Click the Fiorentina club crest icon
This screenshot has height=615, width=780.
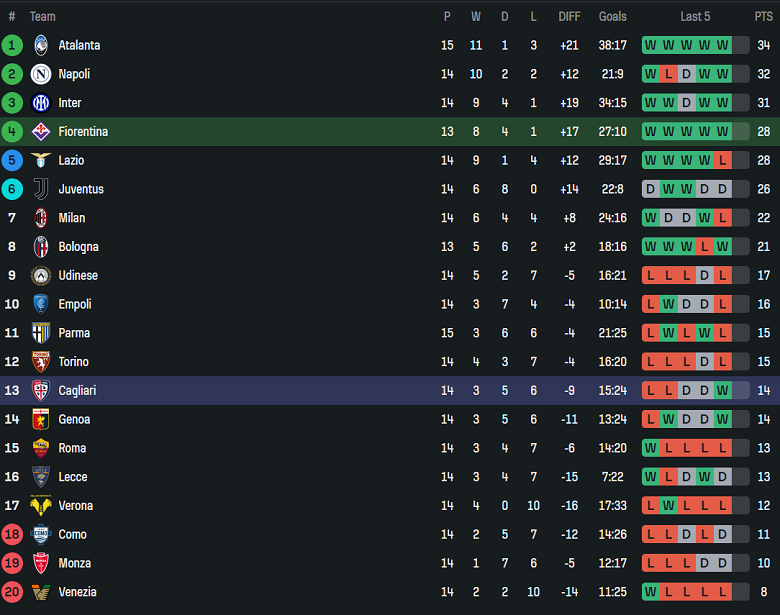41,132
